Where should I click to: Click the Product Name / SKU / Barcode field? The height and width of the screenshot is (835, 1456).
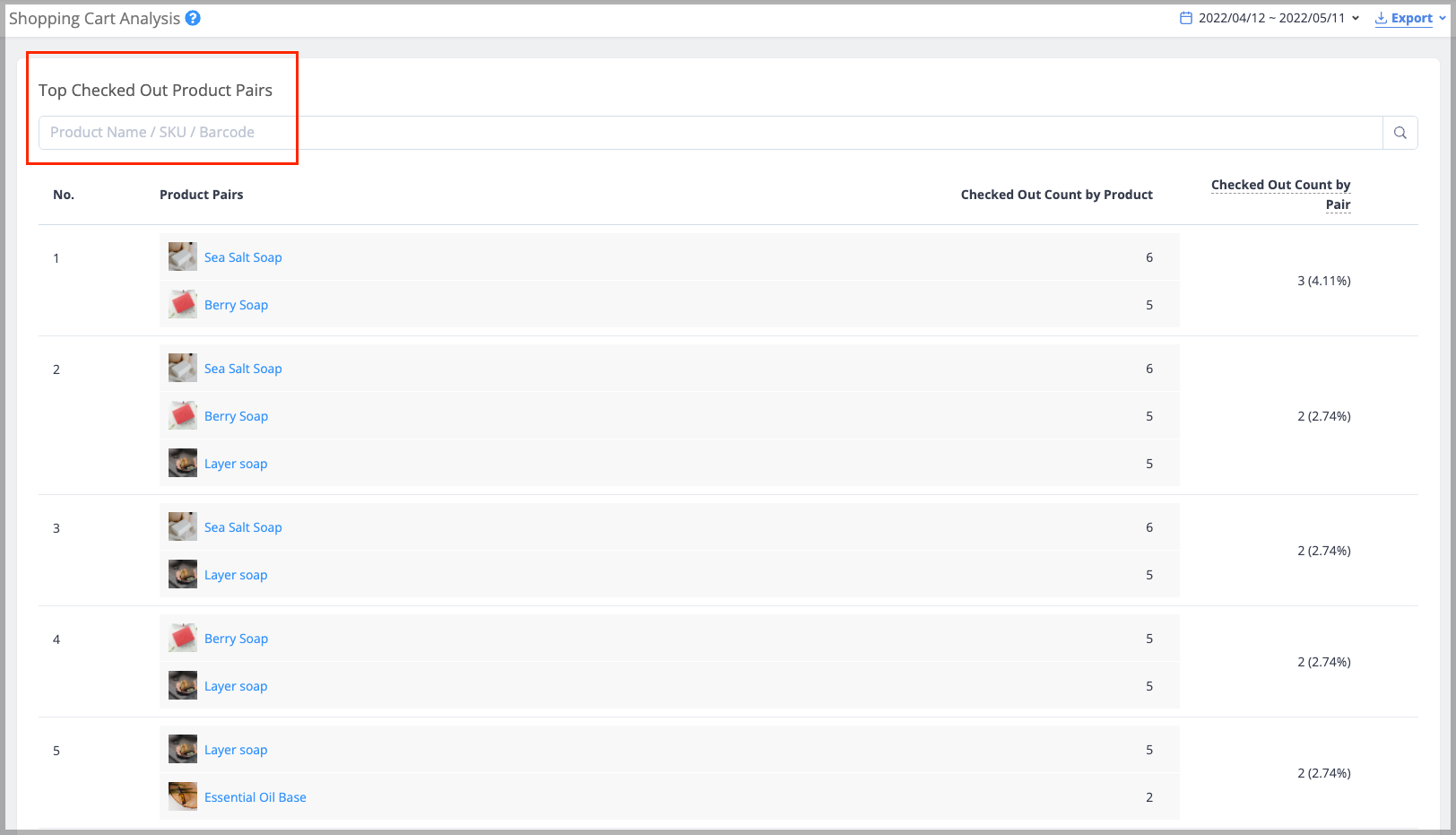(x=359, y=132)
